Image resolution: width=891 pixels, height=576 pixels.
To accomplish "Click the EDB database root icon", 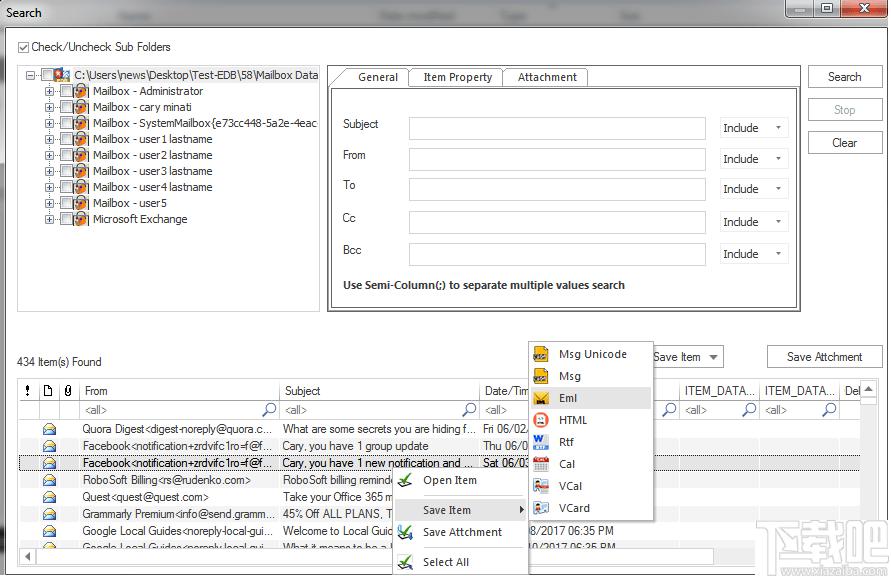I will [63, 75].
